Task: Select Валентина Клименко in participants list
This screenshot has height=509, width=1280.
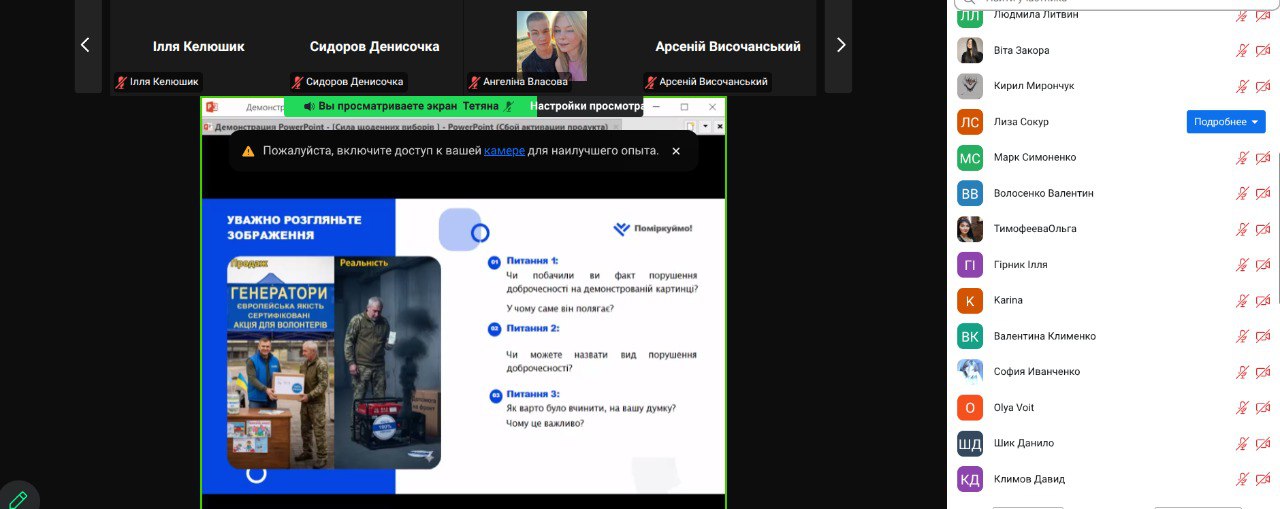Action: (1044, 336)
